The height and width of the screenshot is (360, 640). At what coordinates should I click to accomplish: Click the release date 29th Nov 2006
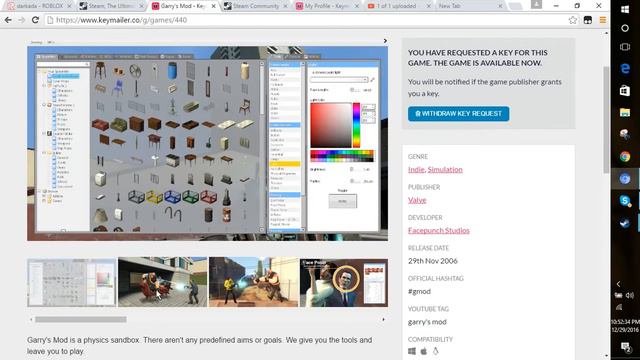(x=433, y=261)
